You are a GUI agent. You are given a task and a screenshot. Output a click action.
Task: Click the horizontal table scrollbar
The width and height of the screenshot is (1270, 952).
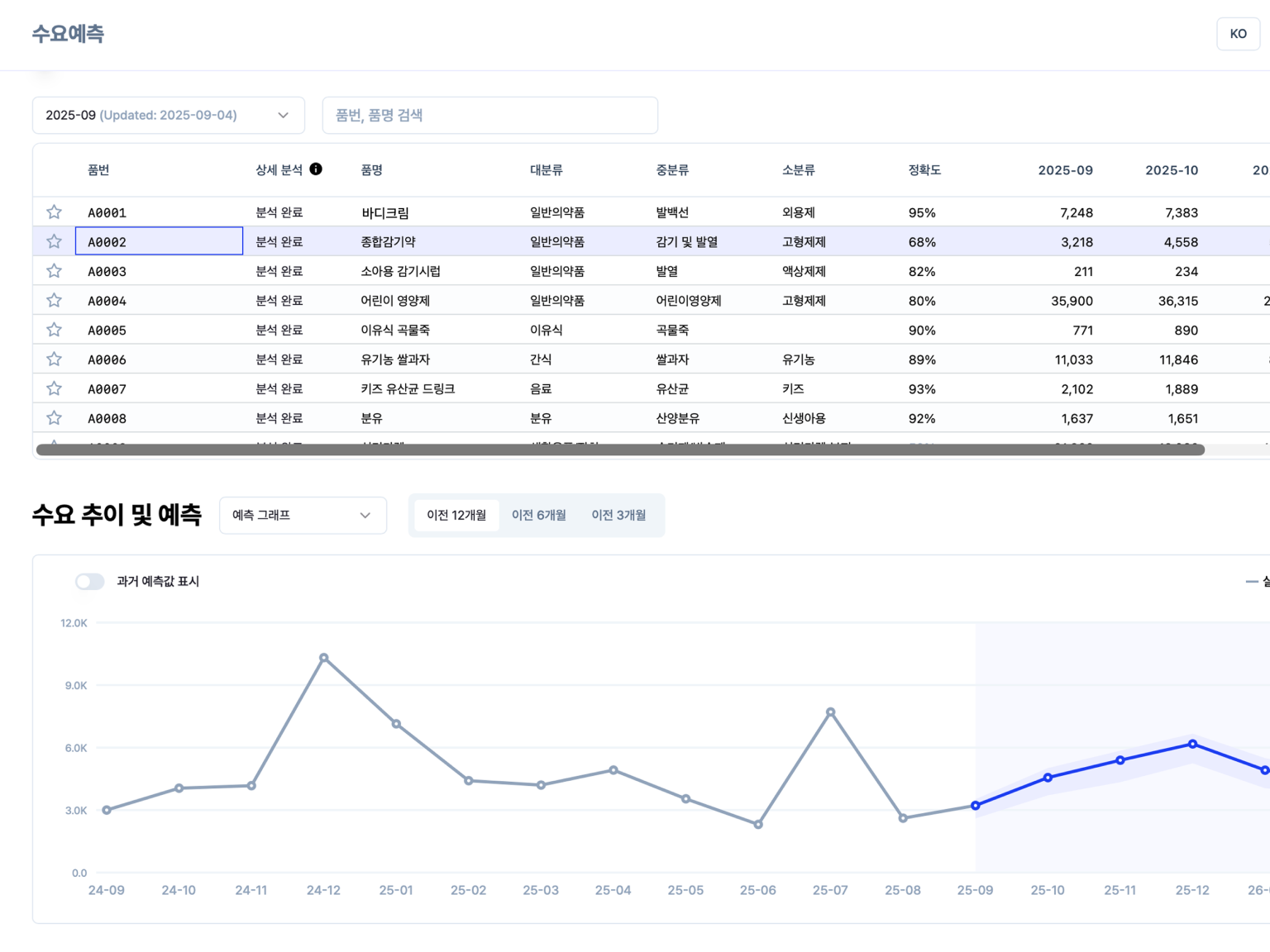(x=620, y=450)
